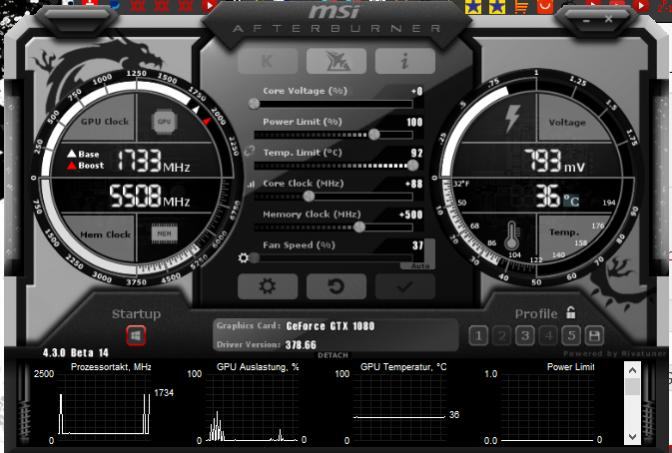Viewport: 672px width, 453px height.
Task: Click the MEM chip icon in gauge
Action: coord(164,234)
